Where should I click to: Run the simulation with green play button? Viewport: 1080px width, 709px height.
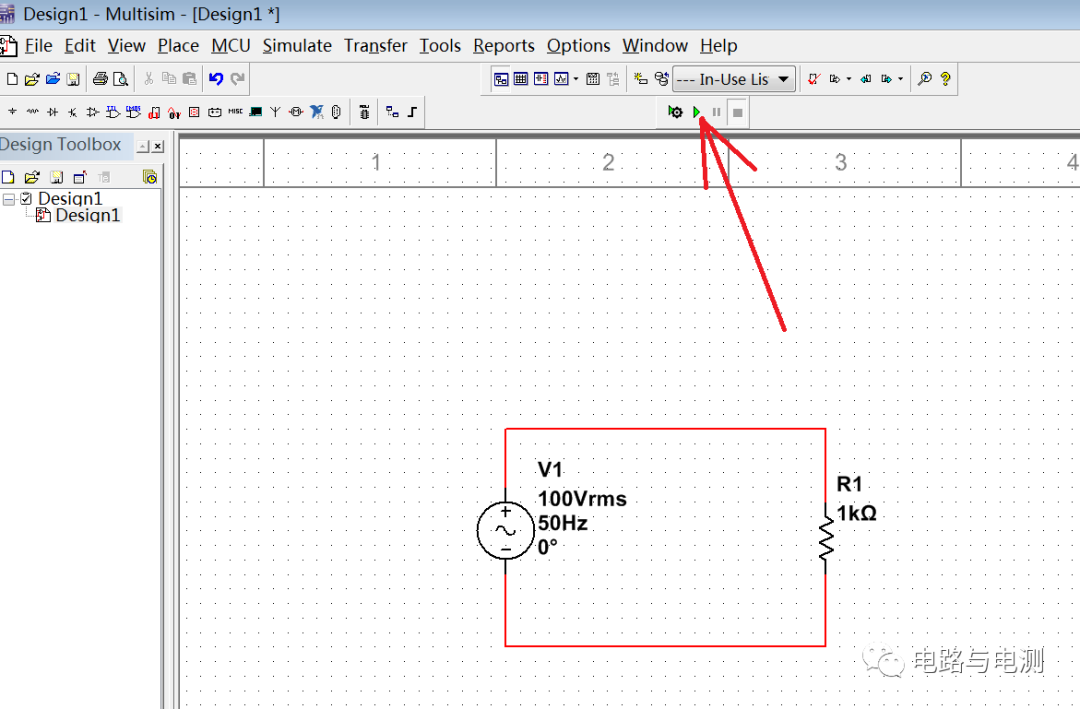(x=696, y=112)
